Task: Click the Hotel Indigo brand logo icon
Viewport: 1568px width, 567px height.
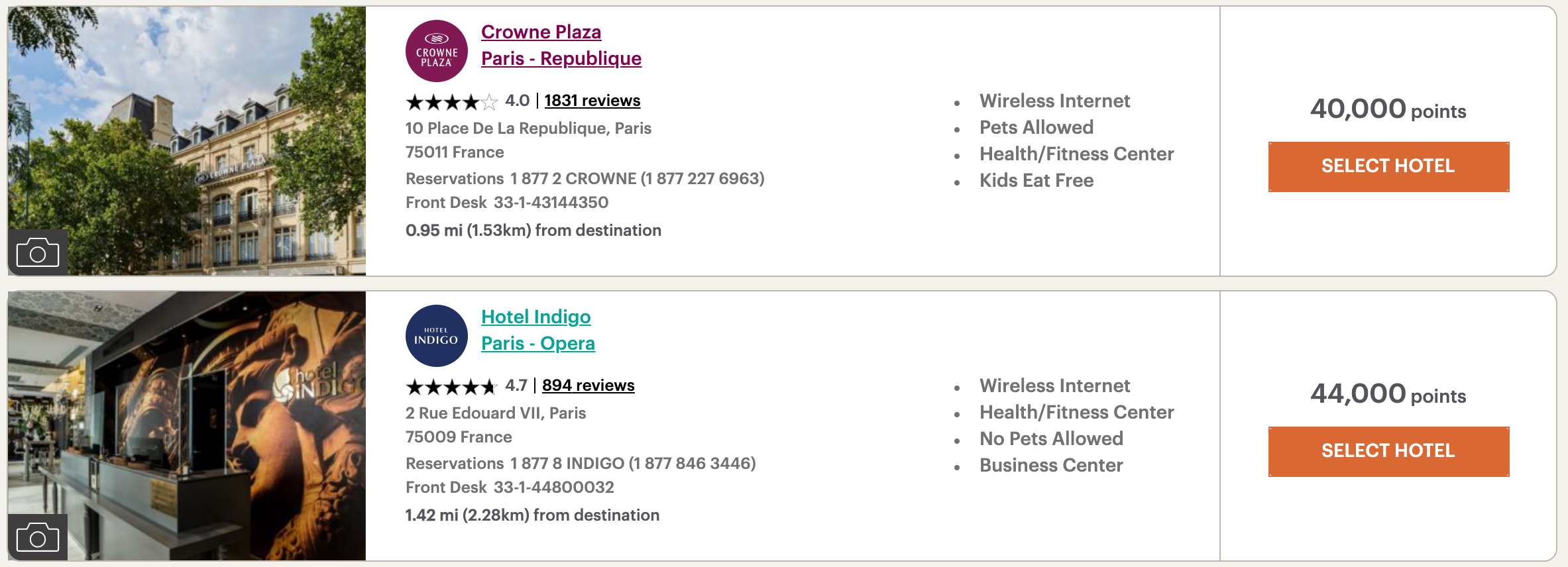Action: (435, 335)
